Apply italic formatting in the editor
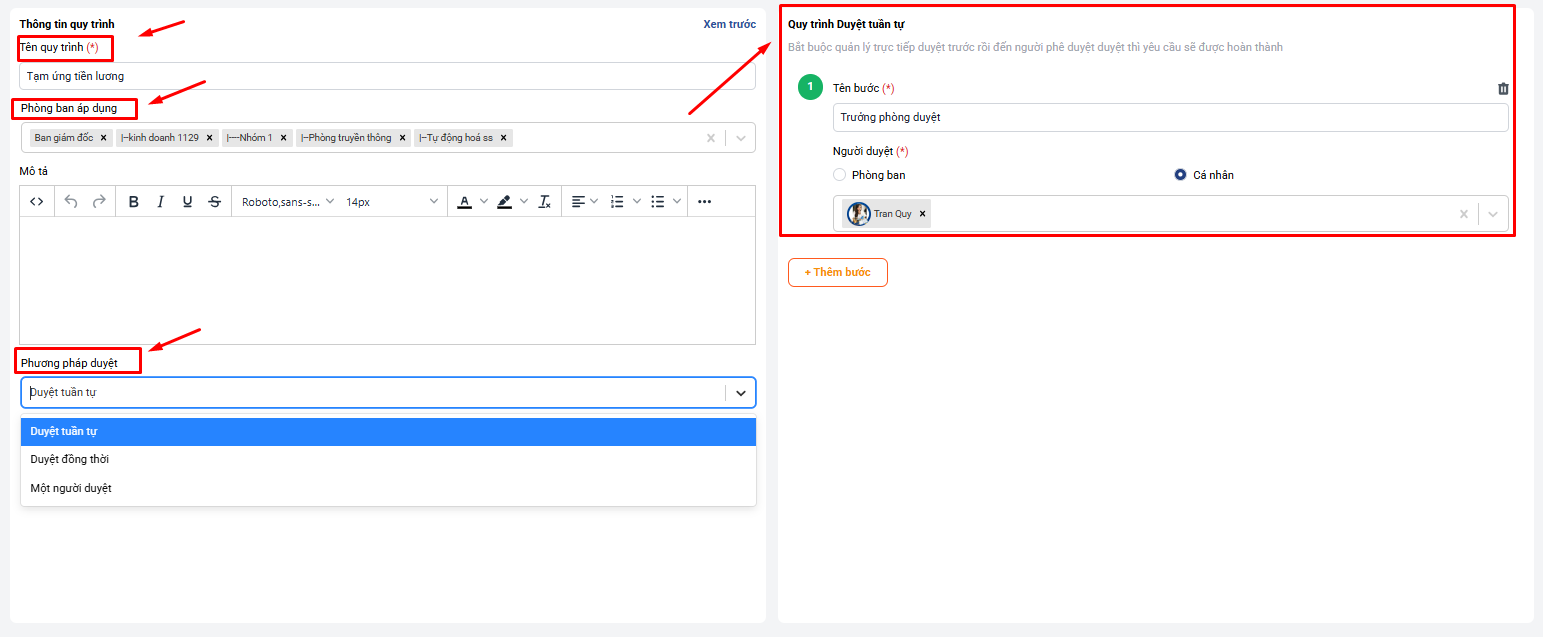 160,202
